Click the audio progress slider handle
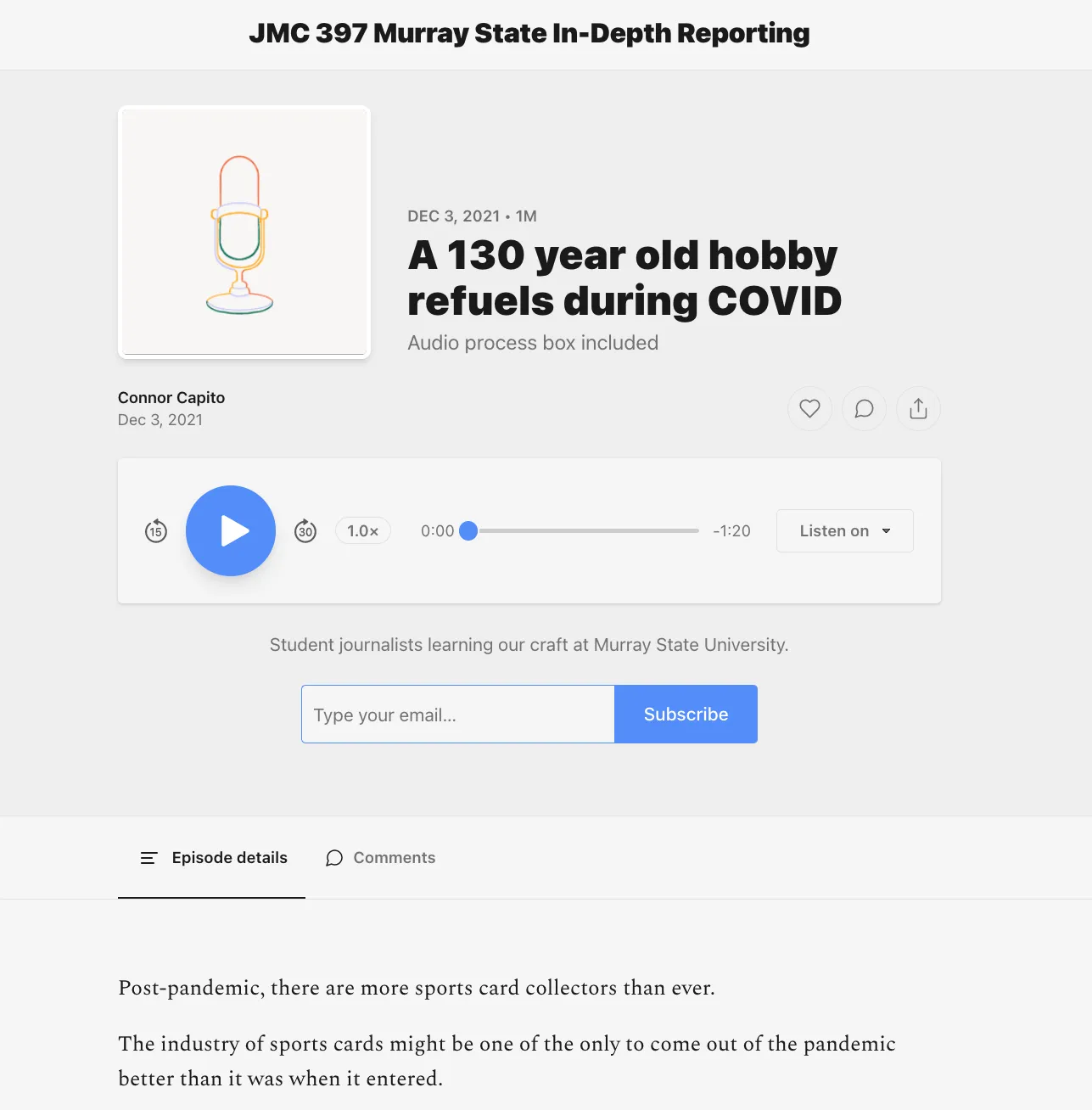Image resolution: width=1092 pixels, height=1110 pixels. [468, 531]
